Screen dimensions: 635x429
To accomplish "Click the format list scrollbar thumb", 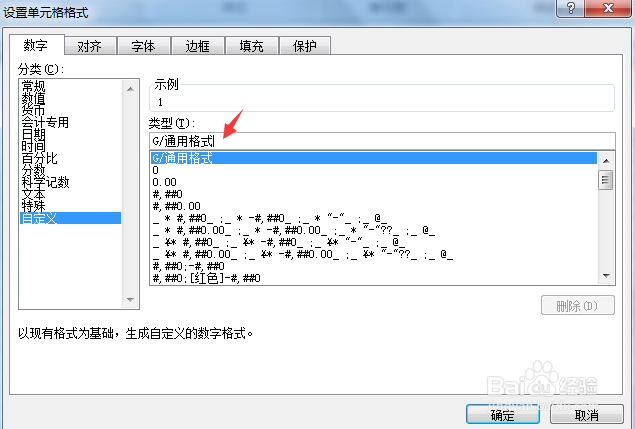I will point(606,180).
